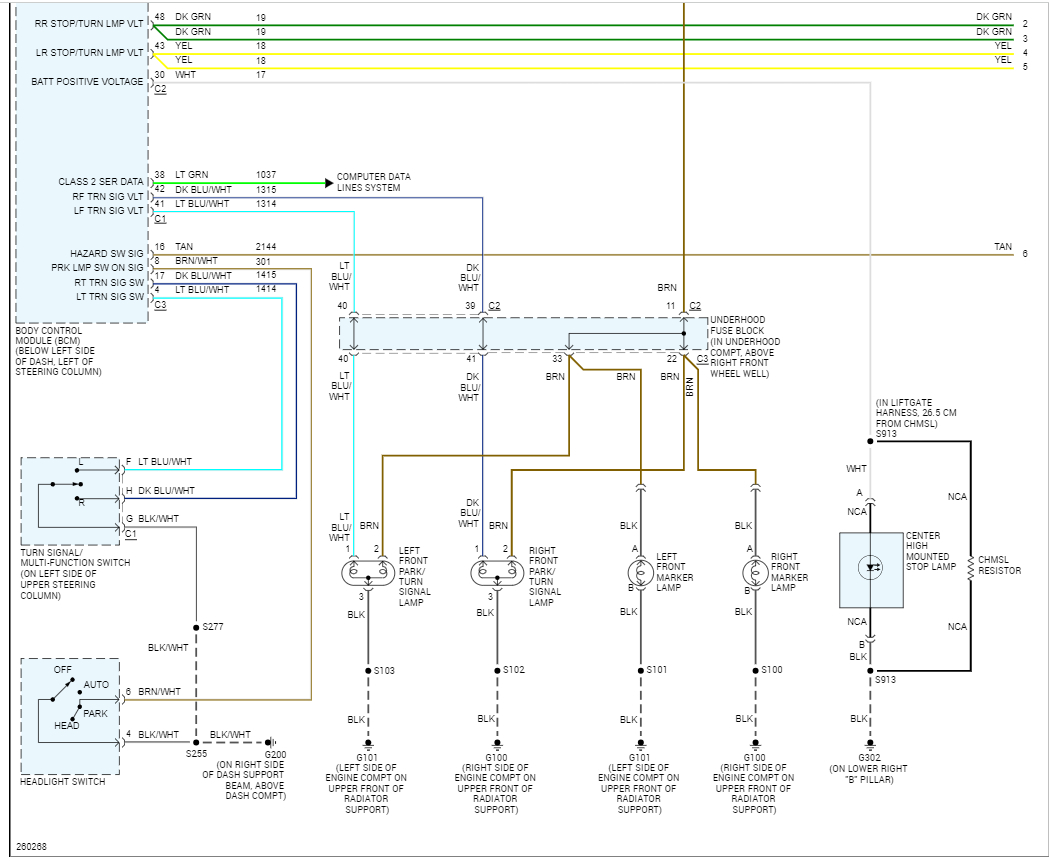The width and height of the screenshot is (1049, 862).
Task: Click the center high mounted stop lamp LED symbol
Action: (870, 568)
